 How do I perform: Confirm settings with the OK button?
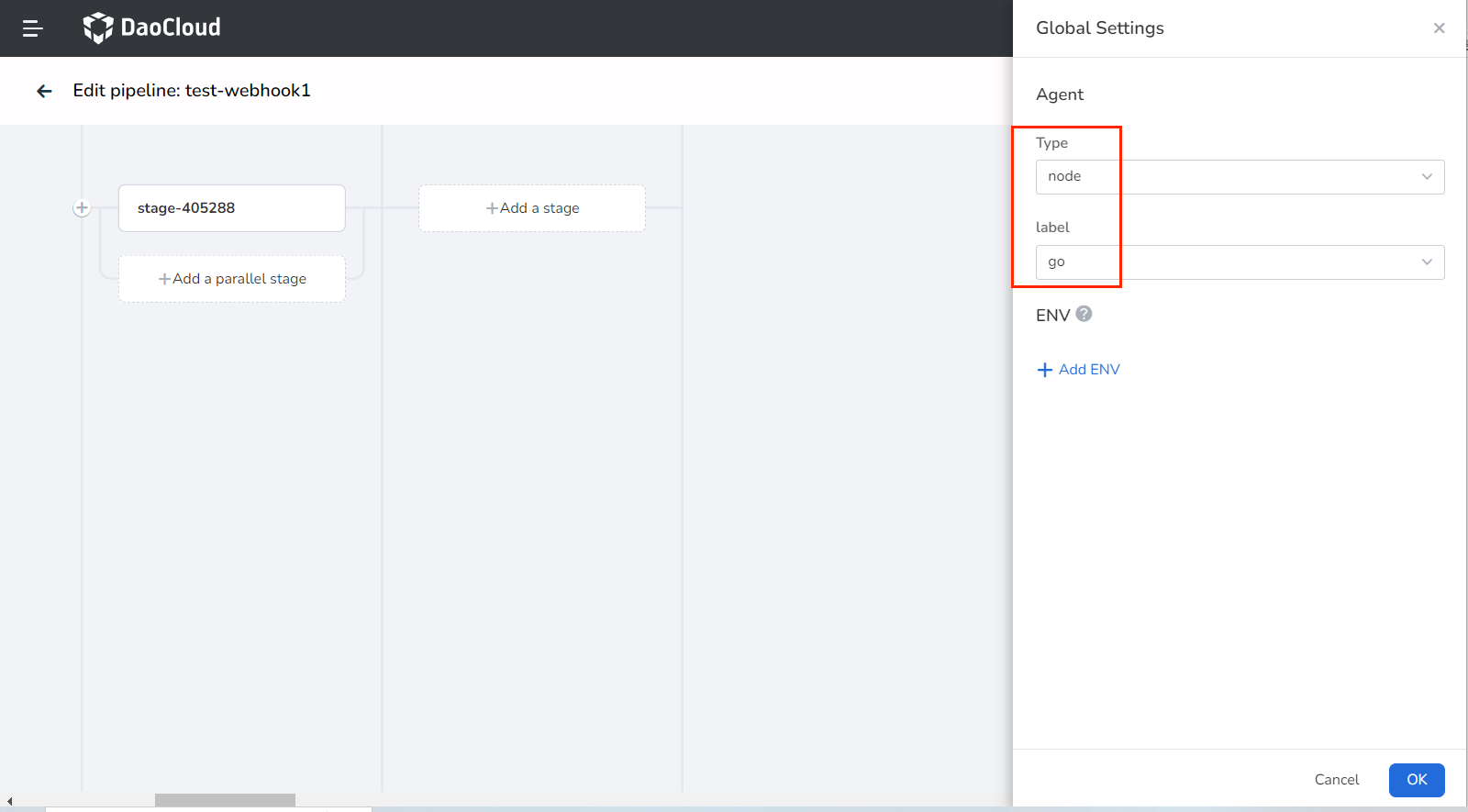(1417, 780)
